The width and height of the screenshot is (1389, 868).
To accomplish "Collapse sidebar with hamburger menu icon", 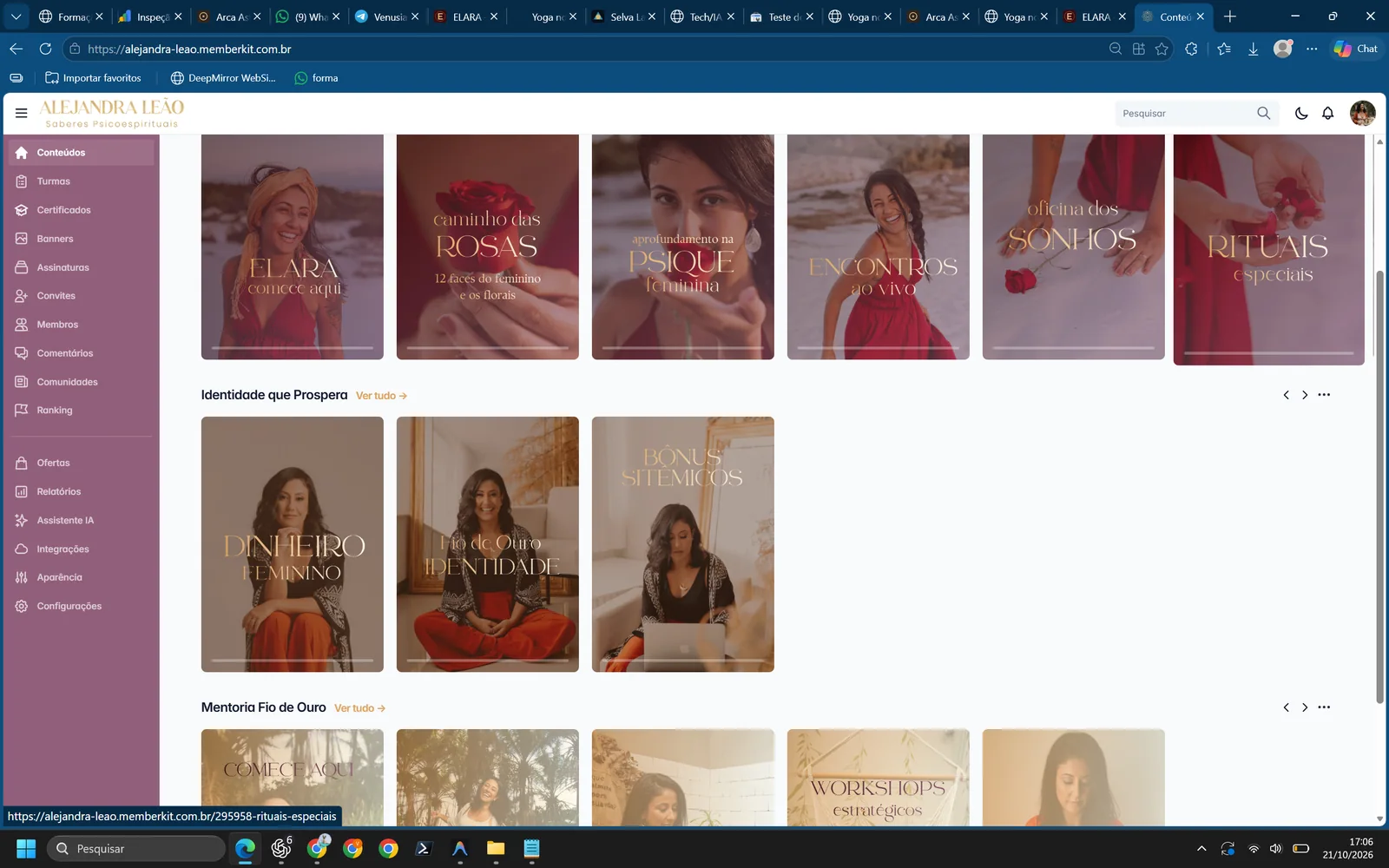I will (x=21, y=113).
